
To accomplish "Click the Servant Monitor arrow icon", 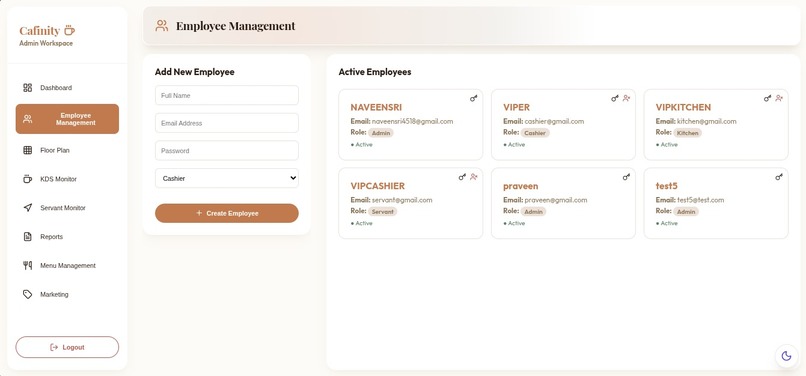I will click(x=28, y=208).
